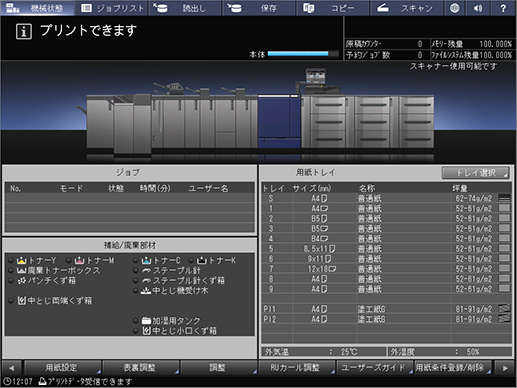Click the RUカール調整 button
Viewport: 517px width, 388px height.
[296, 368]
